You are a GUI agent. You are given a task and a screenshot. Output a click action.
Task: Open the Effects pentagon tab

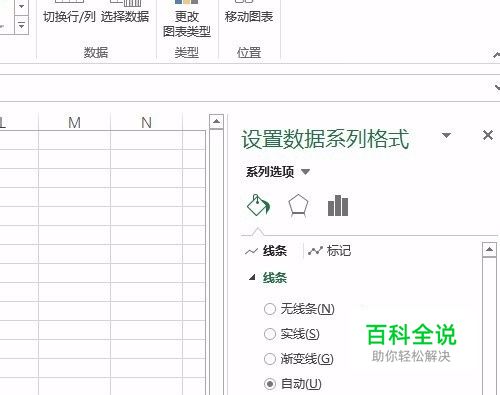click(x=298, y=205)
